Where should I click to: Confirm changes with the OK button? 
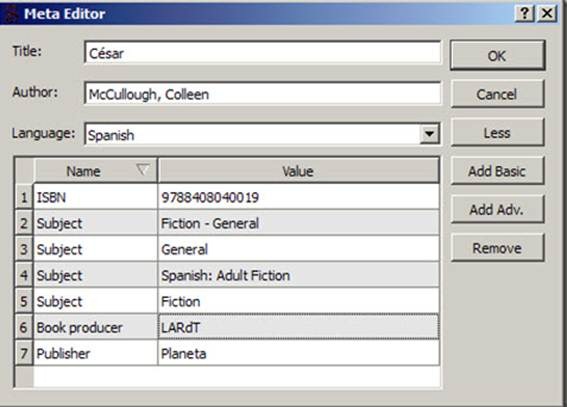pyautogui.click(x=497, y=56)
